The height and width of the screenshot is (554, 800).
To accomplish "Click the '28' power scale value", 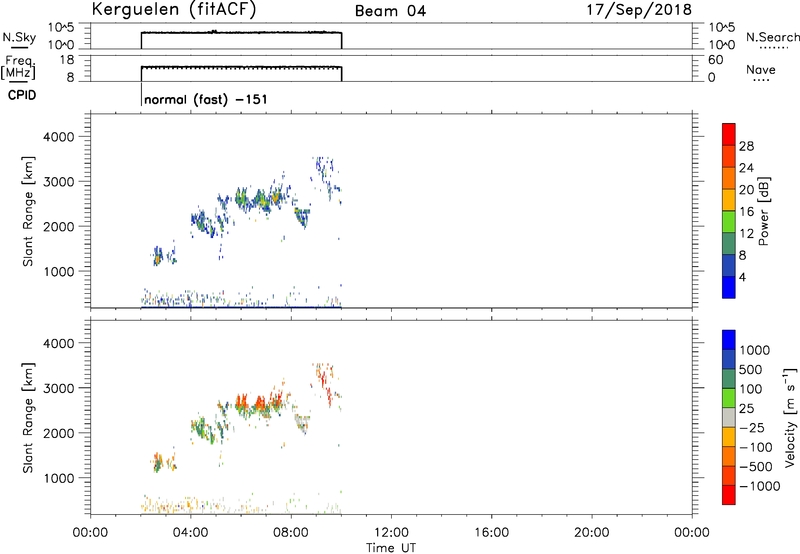I will pyautogui.click(x=746, y=146).
